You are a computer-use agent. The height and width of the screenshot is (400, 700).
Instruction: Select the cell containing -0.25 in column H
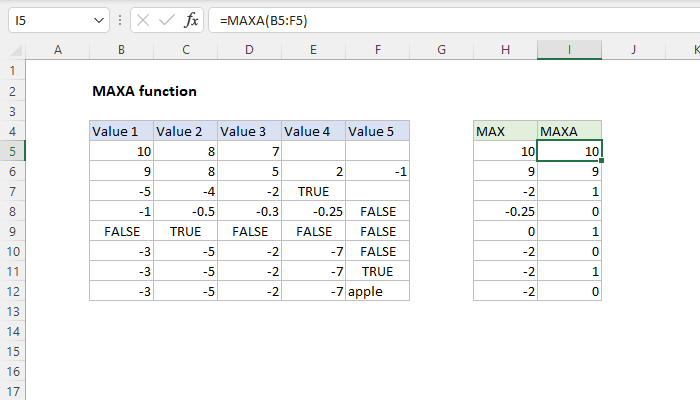(505, 211)
